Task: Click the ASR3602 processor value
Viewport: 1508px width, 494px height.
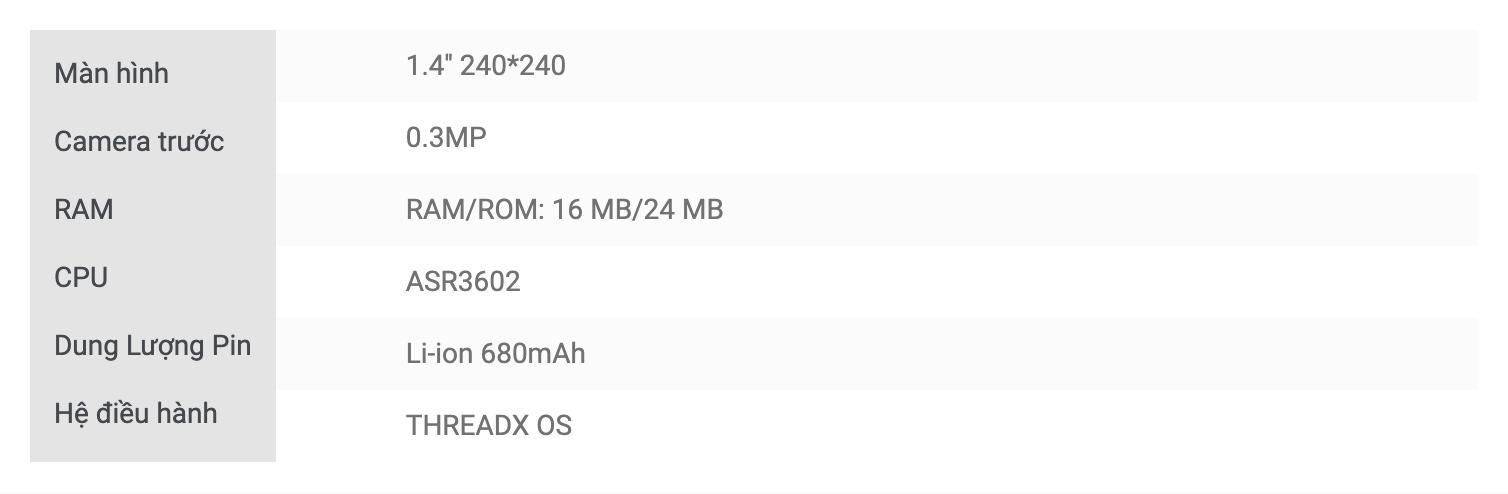Action: (x=463, y=282)
